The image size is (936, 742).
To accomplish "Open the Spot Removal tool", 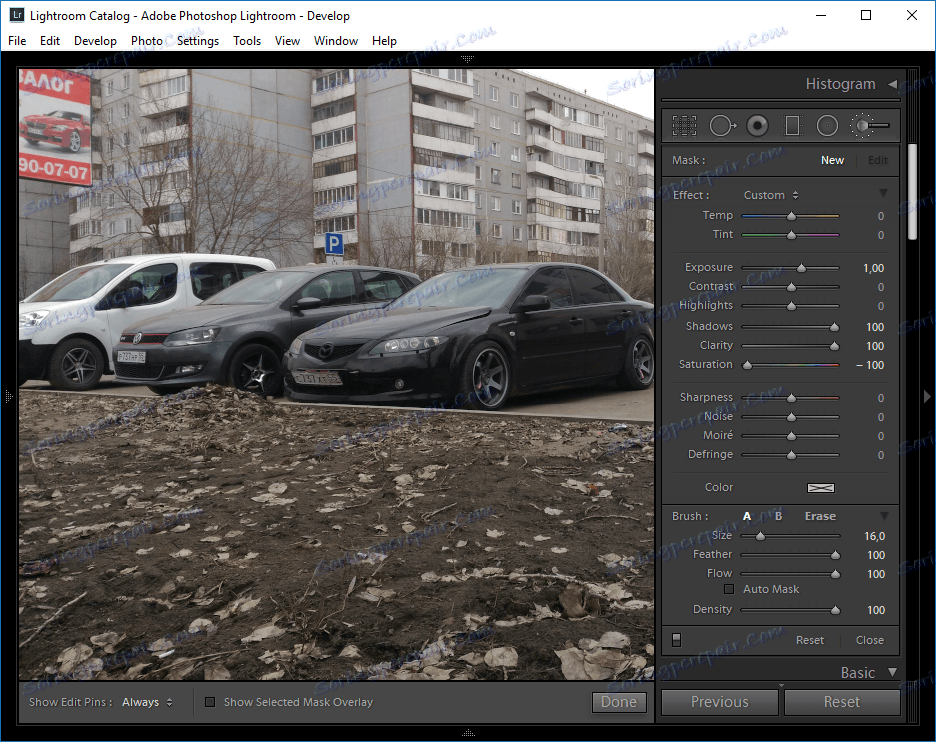I will 722,125.
